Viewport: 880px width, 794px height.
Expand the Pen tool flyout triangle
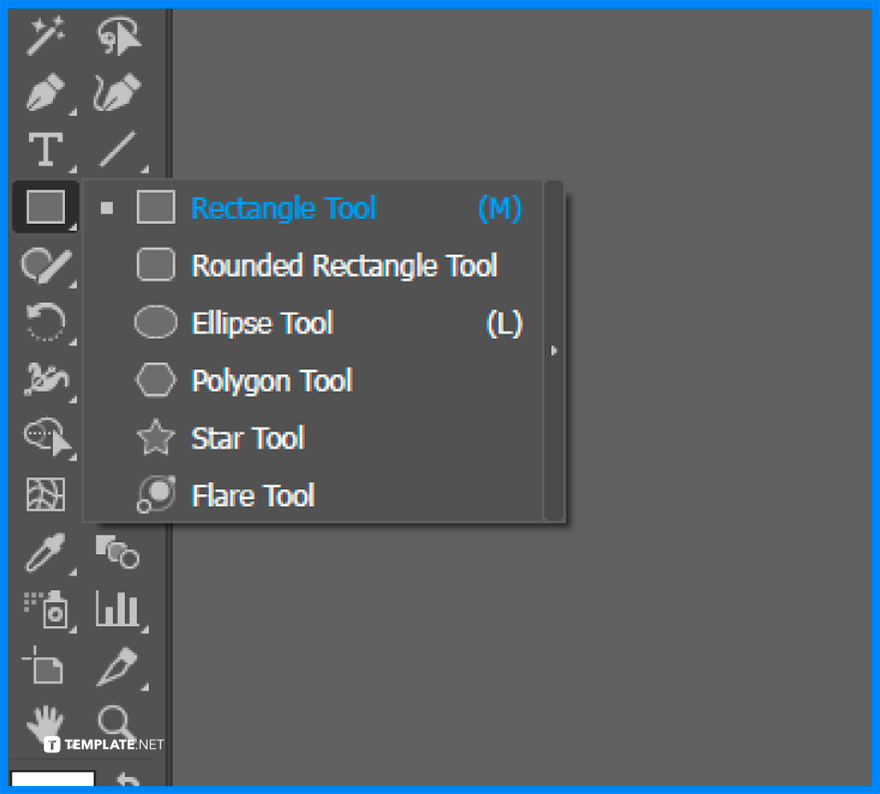pos(73,113)
